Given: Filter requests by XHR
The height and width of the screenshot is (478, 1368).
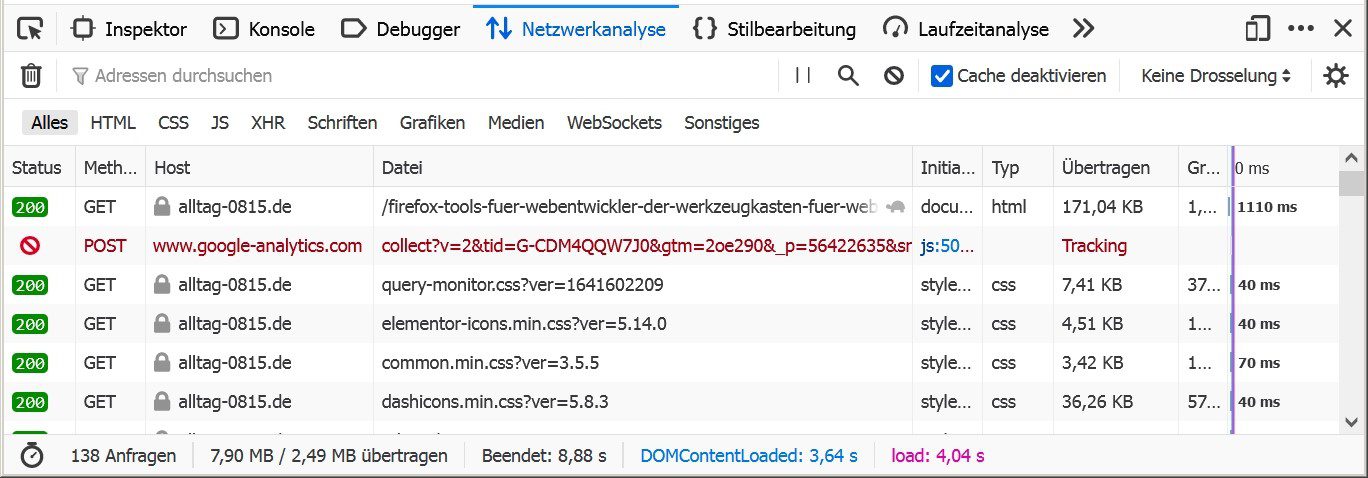Looking at the screenshot, I should [x=268, y=123].
